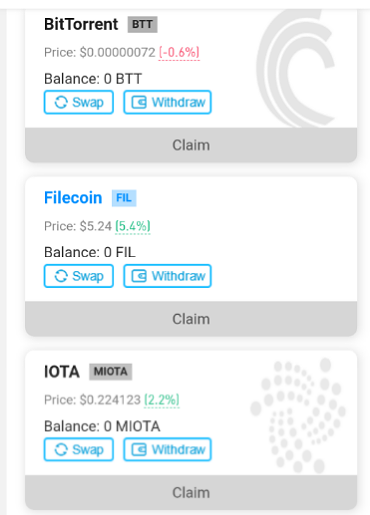Claim BitTorrent from the faucet
The image size is (370, 515).
pos(191,145)
